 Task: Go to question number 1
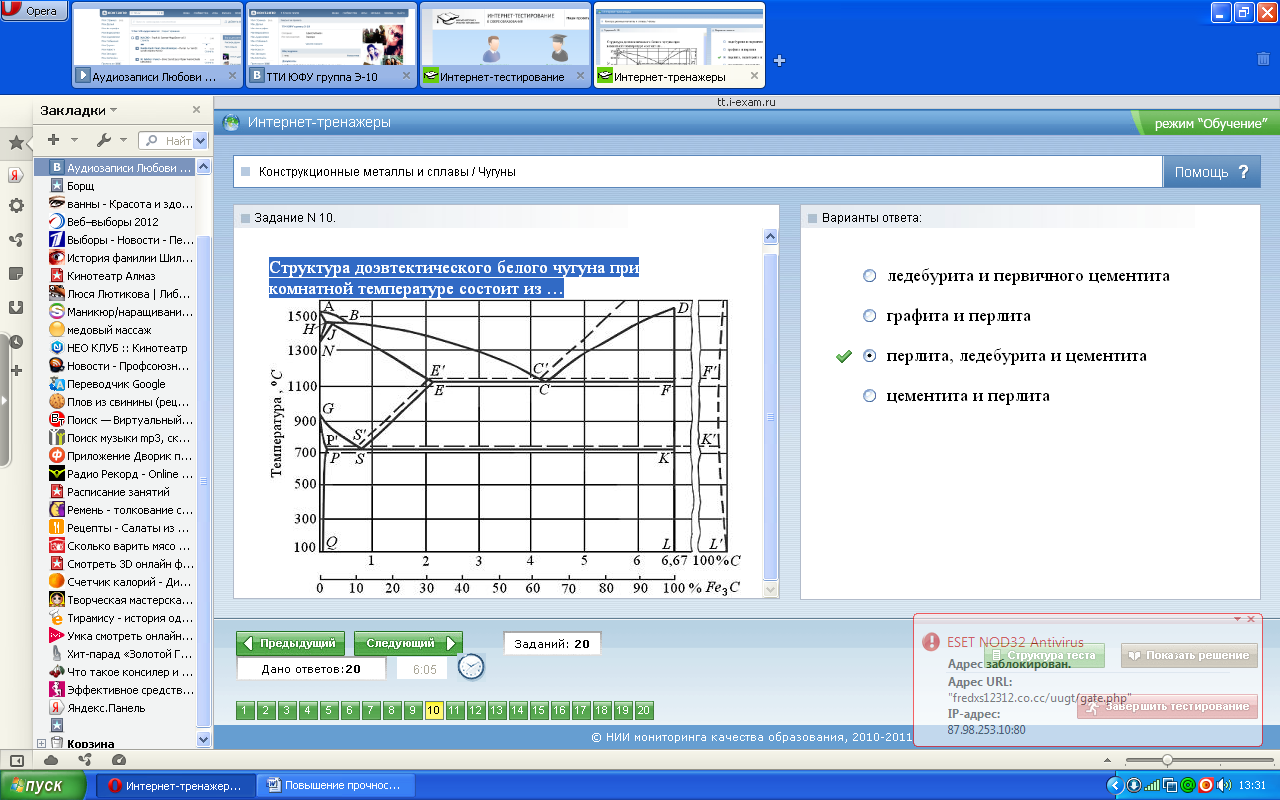click(245, 711)
